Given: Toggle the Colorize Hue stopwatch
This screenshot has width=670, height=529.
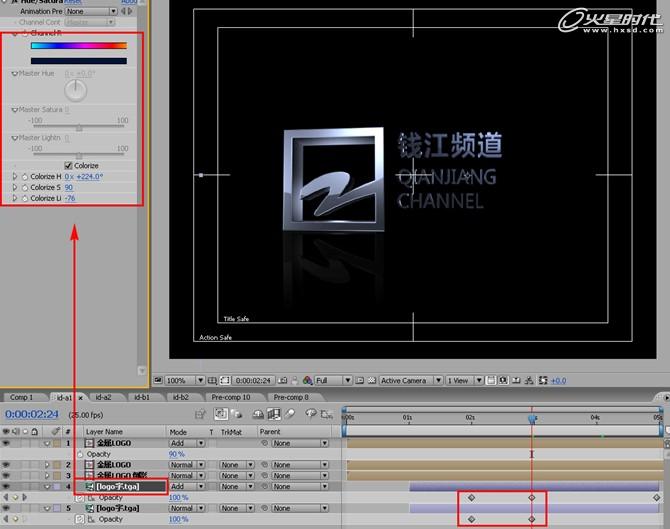Looking at the screenshot, I should tap(24, 176).
